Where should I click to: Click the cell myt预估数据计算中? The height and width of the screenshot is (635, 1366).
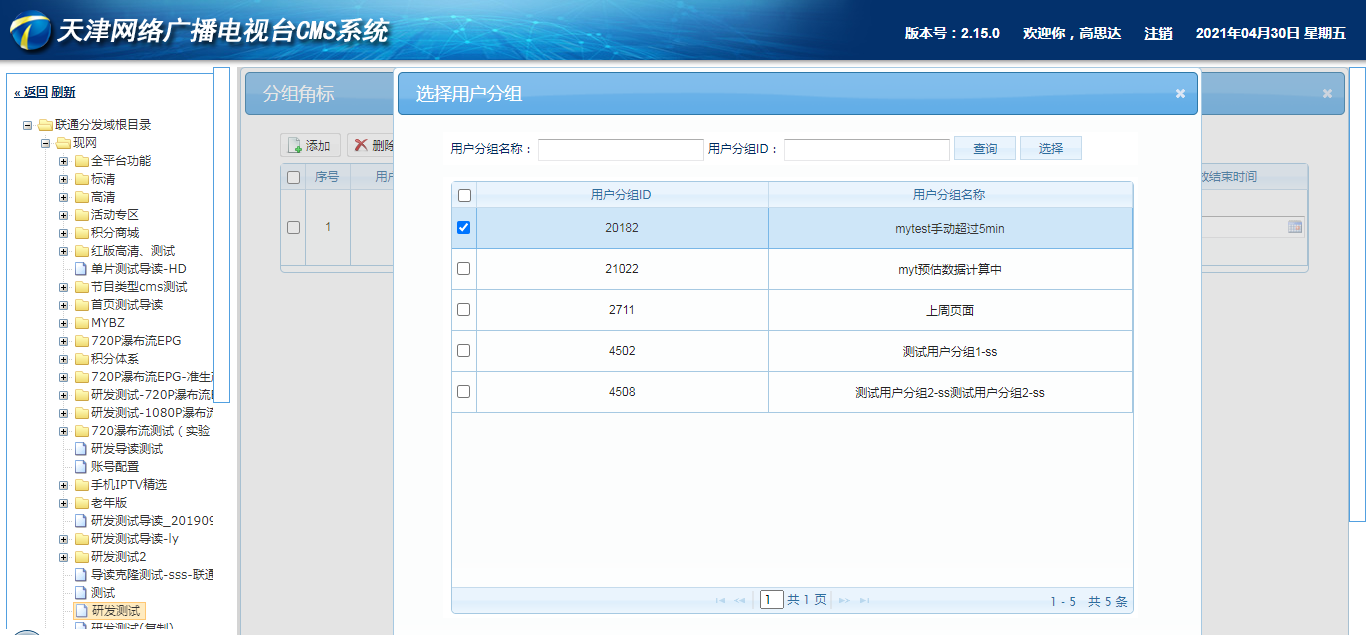pyautogui.click(x=950, y=269)
